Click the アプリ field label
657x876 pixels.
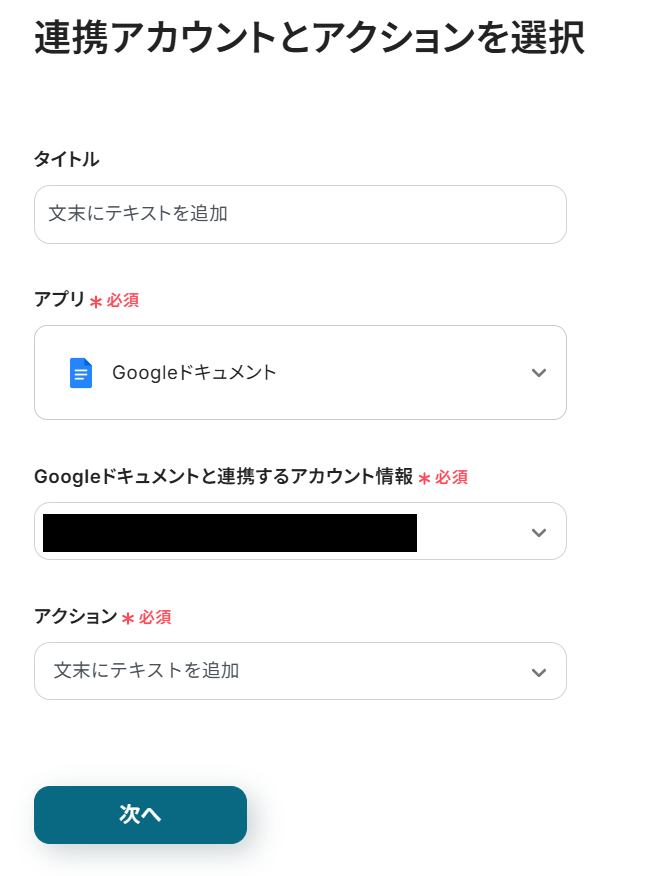[x=59, y=300]
